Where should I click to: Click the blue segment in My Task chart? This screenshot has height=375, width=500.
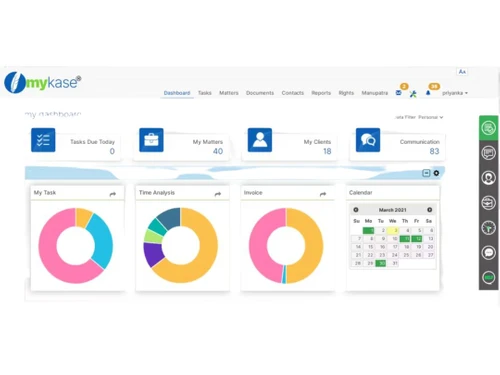point(103,242)
